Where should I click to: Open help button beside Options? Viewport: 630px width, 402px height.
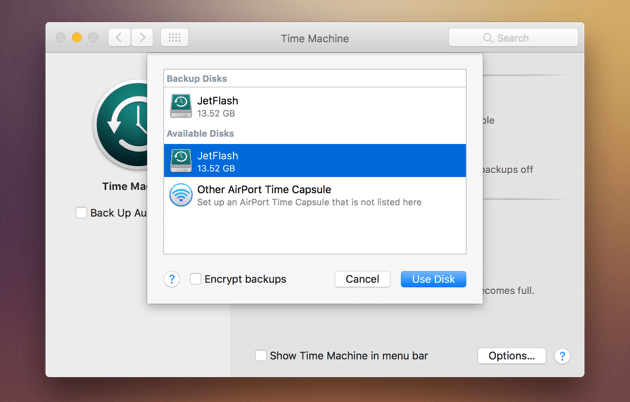tap(562, 356)
